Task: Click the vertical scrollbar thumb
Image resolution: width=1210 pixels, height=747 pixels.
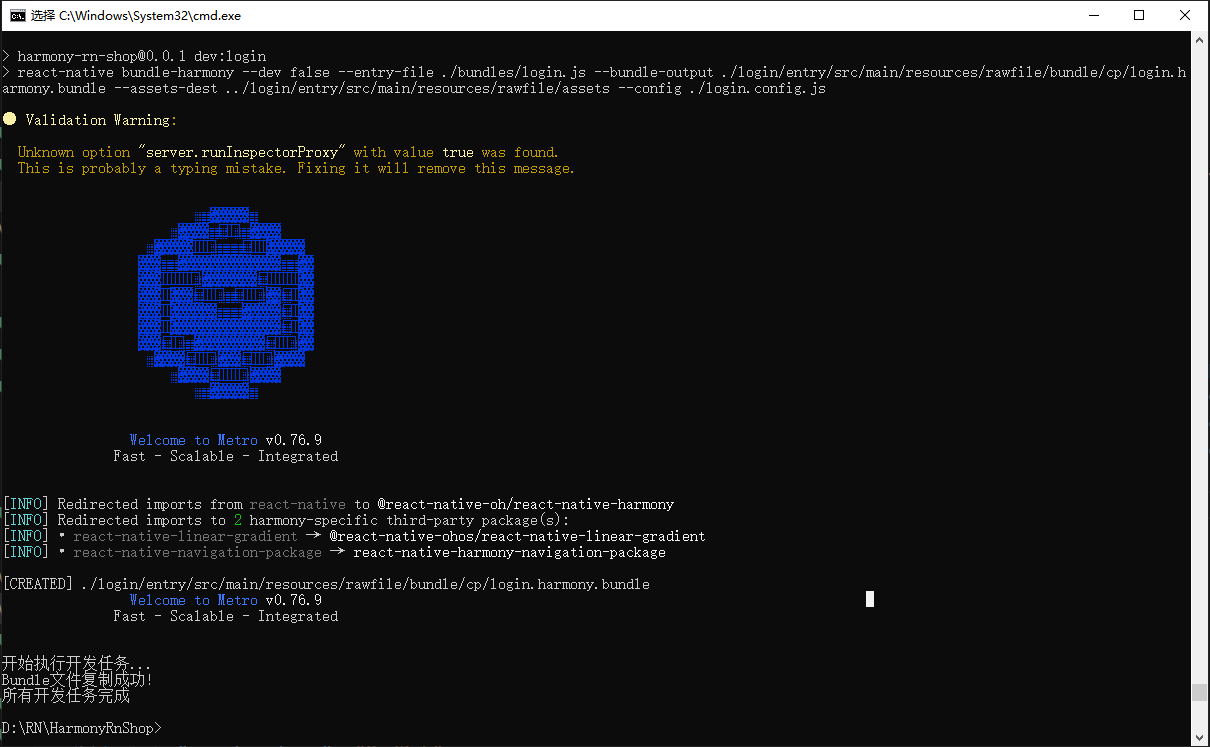Action: (1200, 692)
